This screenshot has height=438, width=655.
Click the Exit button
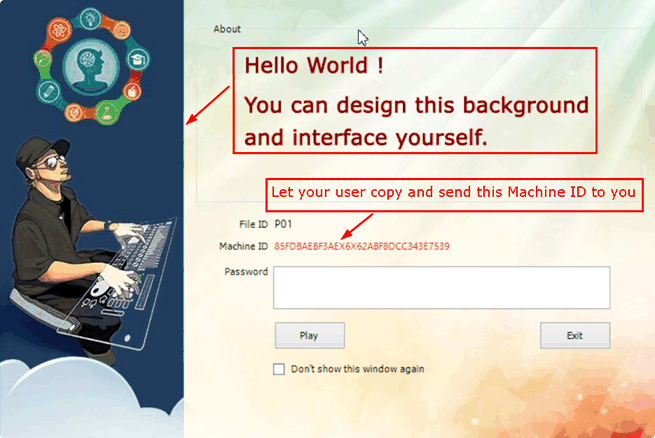click(x=575, y=335)
